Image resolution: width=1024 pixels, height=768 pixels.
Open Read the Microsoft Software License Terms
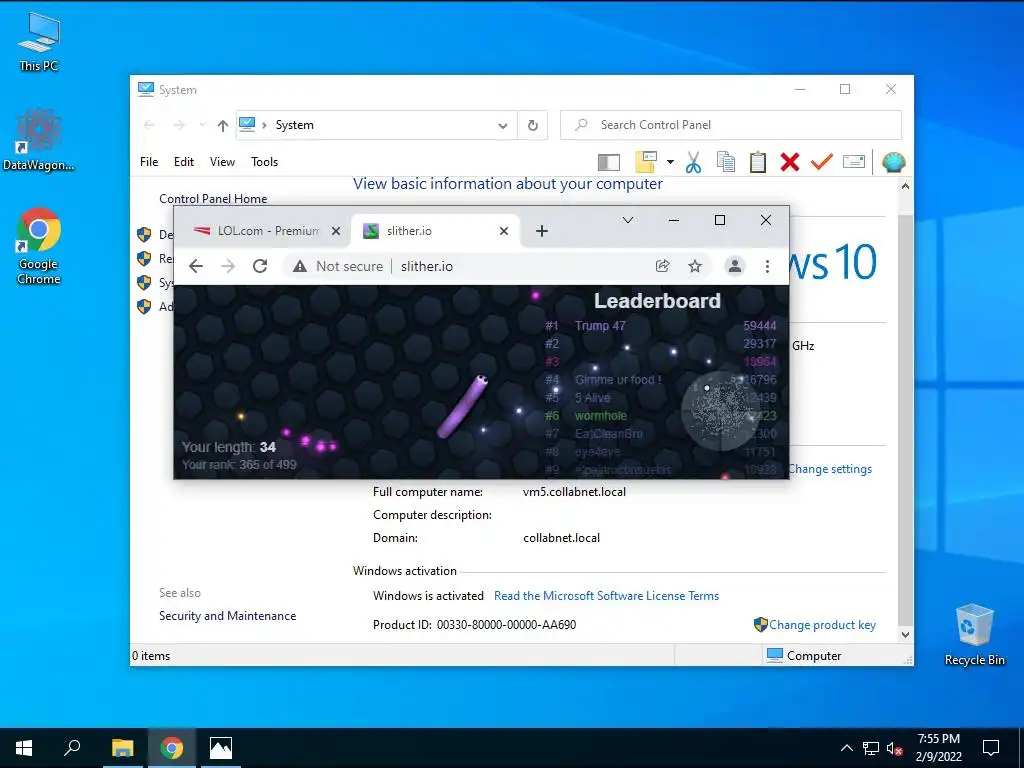tap(606, 596)
